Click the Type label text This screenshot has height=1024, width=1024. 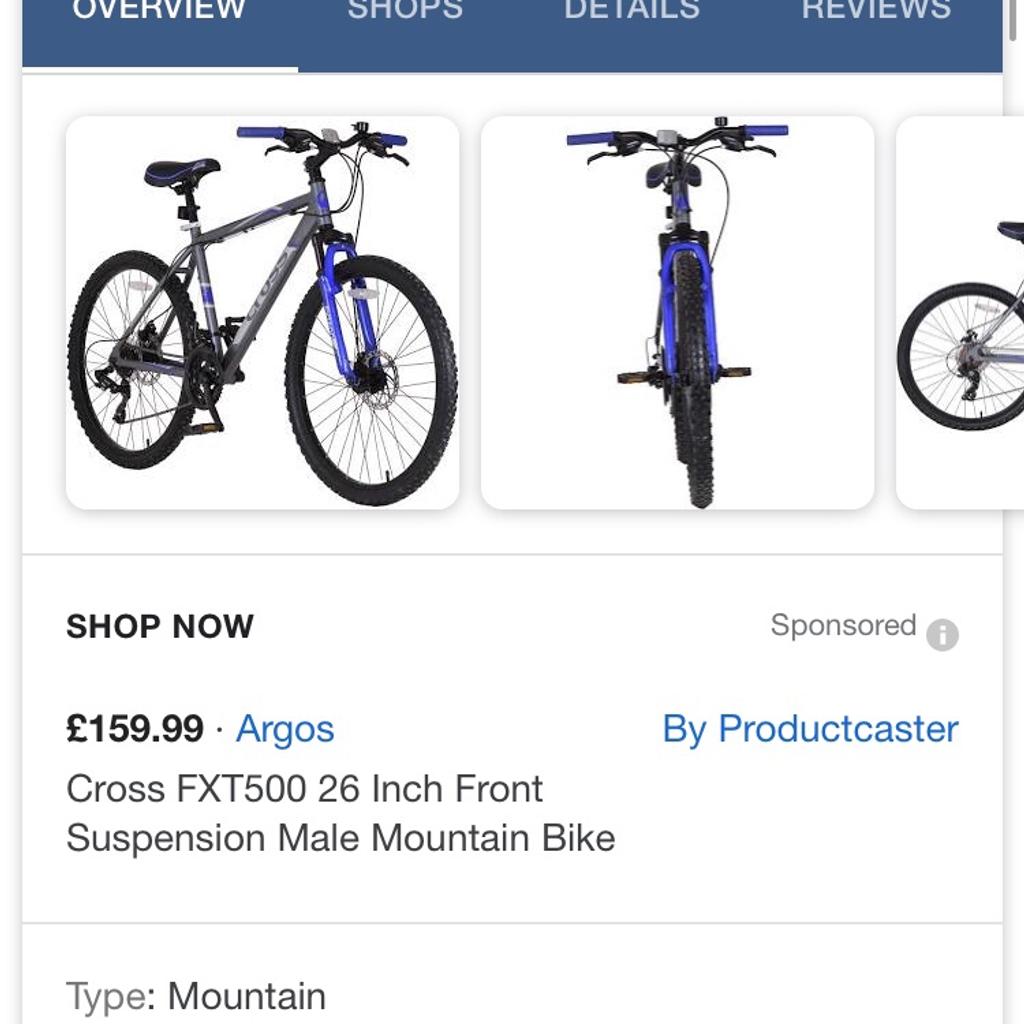pyautogui.click(x=106, y=996)
